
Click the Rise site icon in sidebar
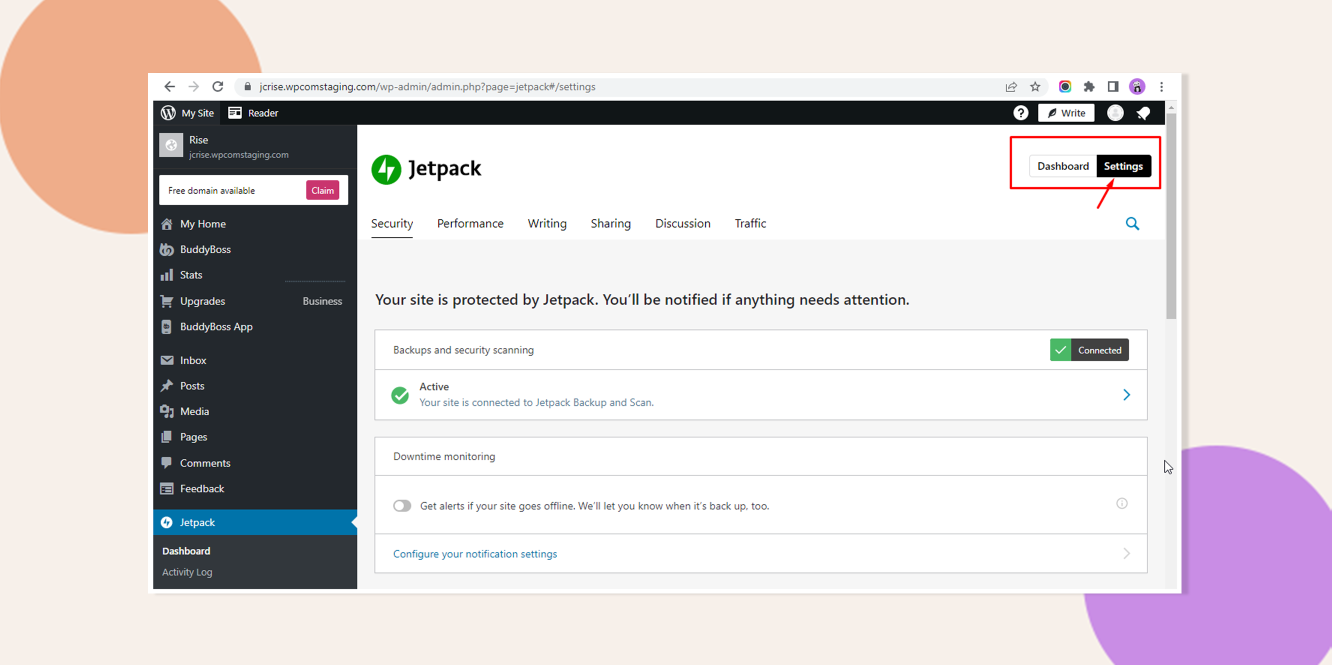coord(171,146)
